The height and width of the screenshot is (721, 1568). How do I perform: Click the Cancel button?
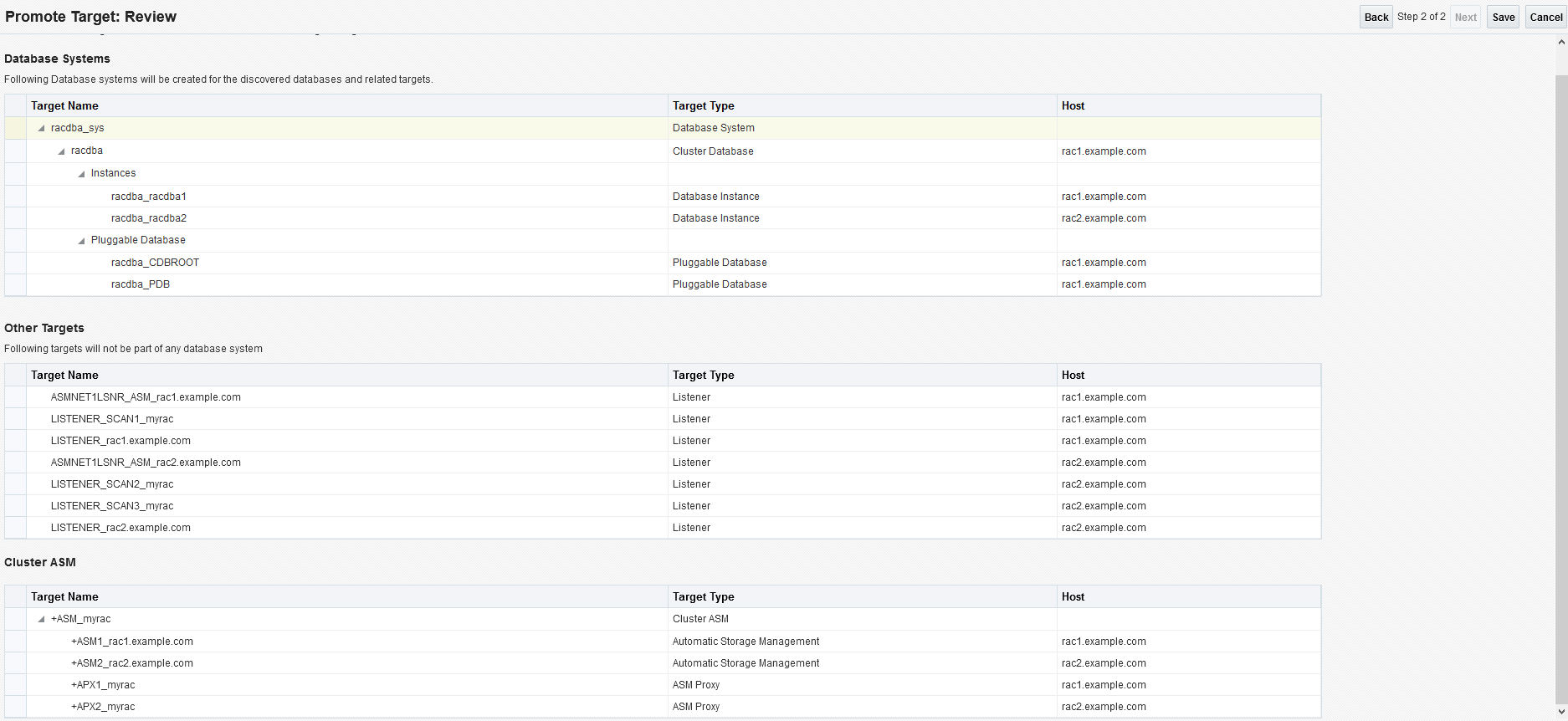(x=1546, y=17)
